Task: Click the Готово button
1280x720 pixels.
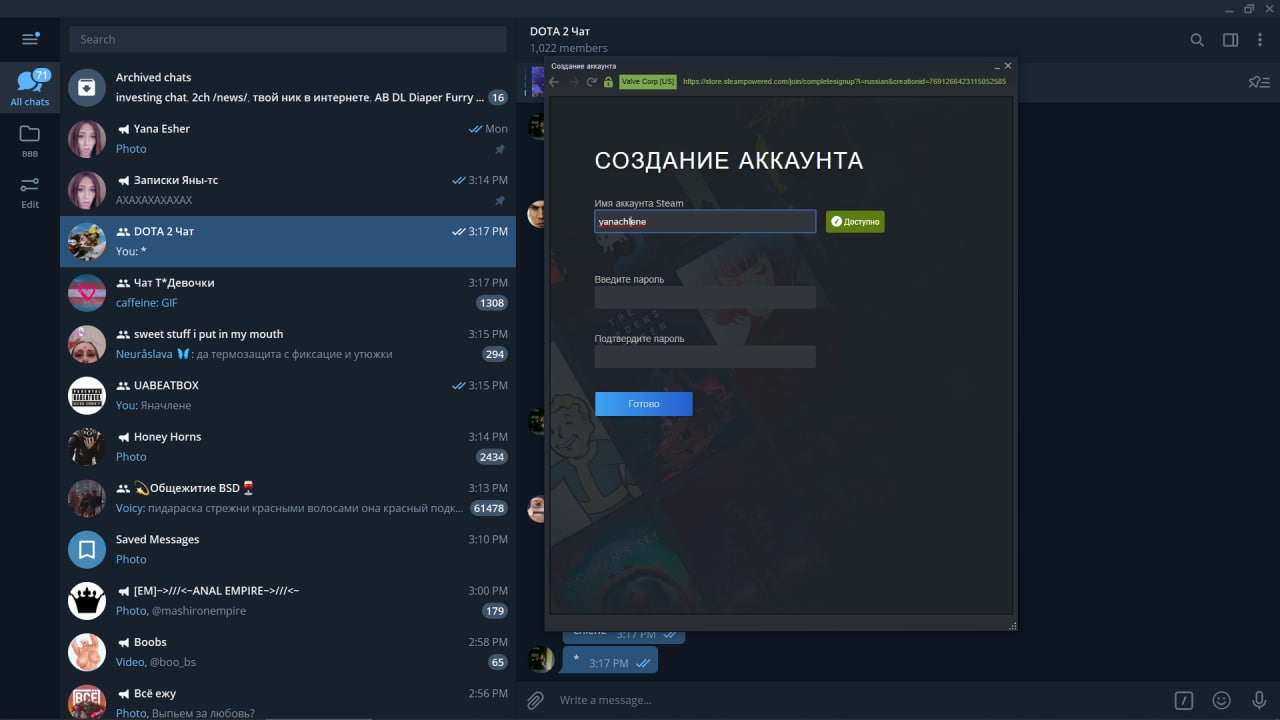Action: [x=644, y=404]
